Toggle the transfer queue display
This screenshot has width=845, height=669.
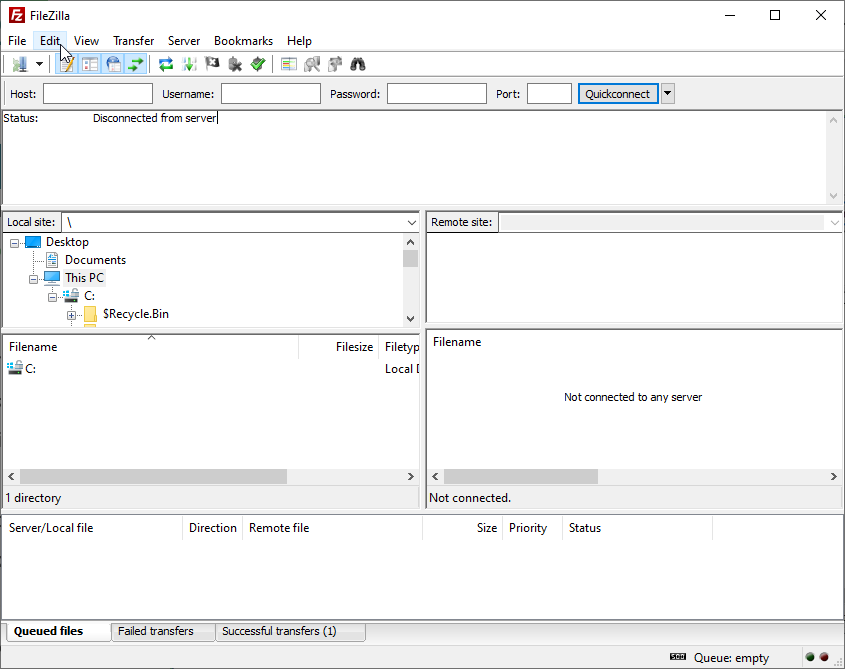[136, 64]
